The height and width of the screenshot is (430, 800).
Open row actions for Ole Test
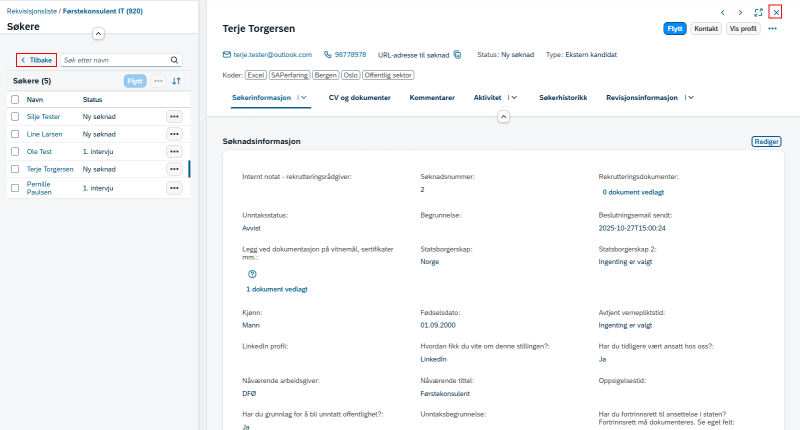174,151
